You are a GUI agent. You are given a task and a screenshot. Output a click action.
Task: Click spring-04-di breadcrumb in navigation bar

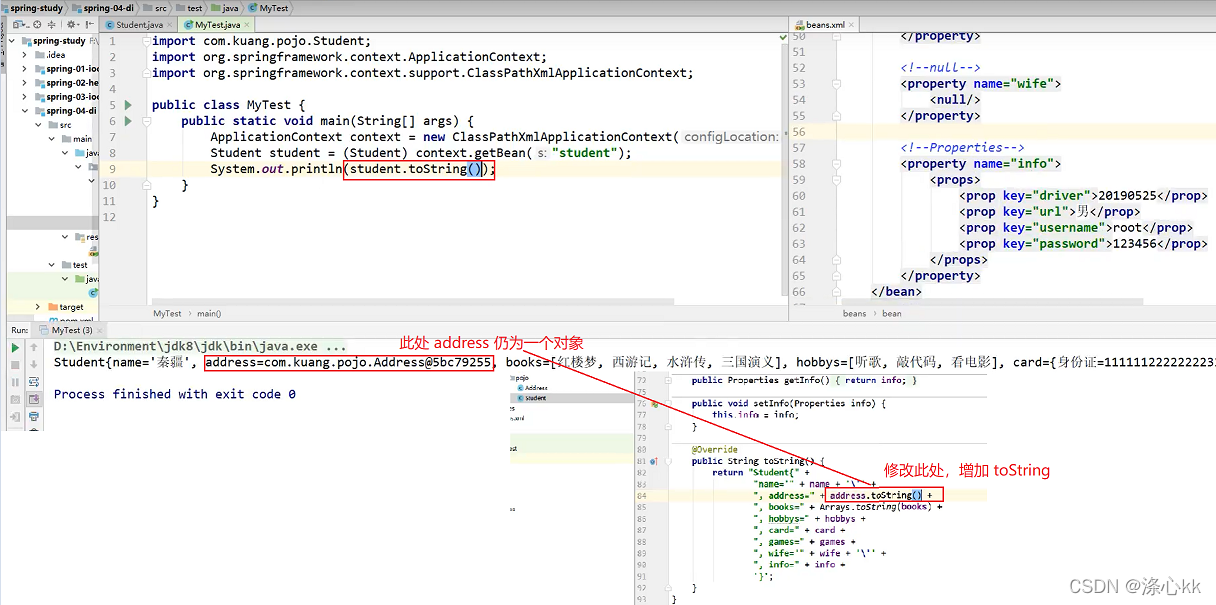(x=107, y=8)
